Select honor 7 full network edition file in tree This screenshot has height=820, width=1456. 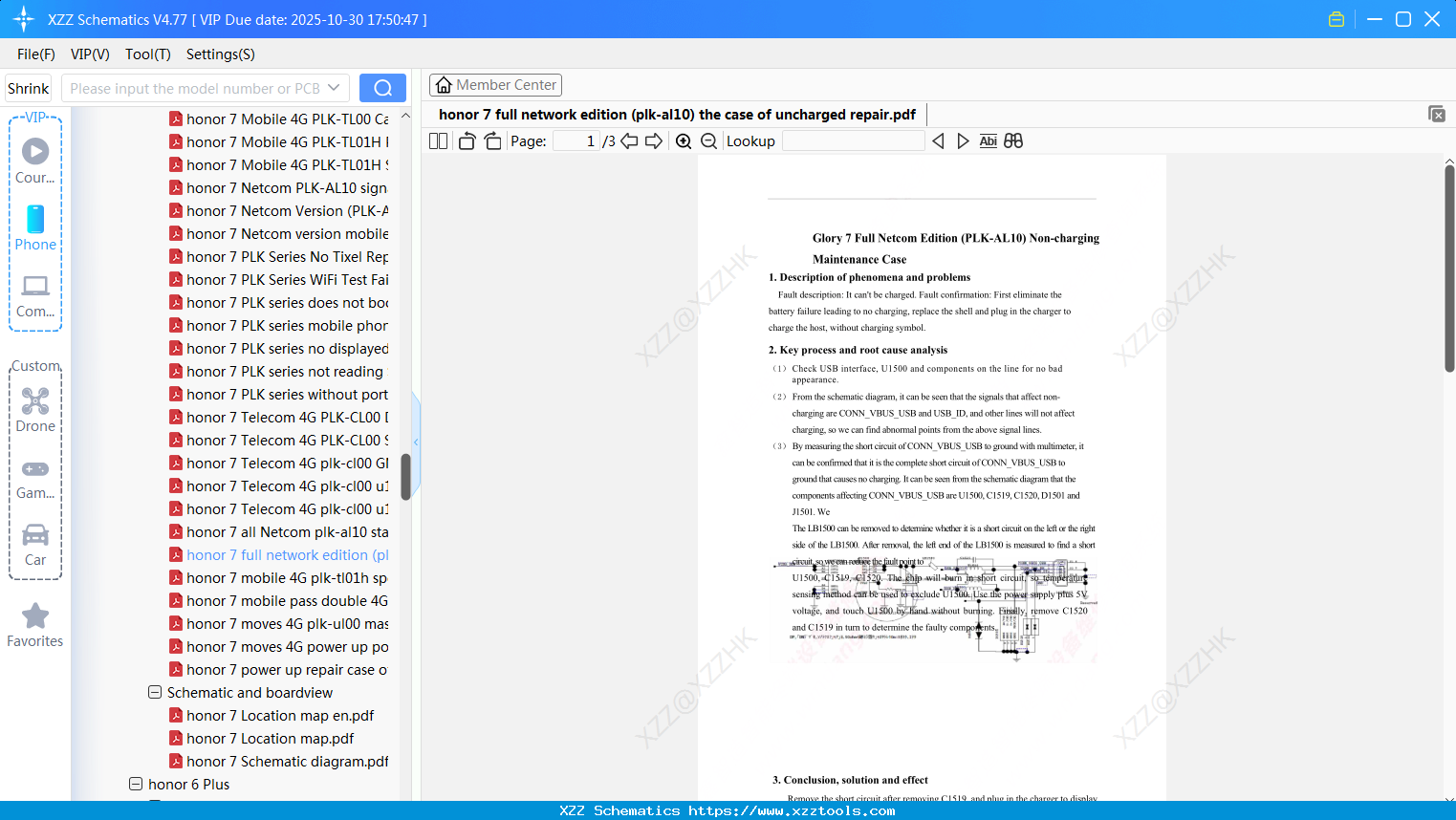(288, 554)
